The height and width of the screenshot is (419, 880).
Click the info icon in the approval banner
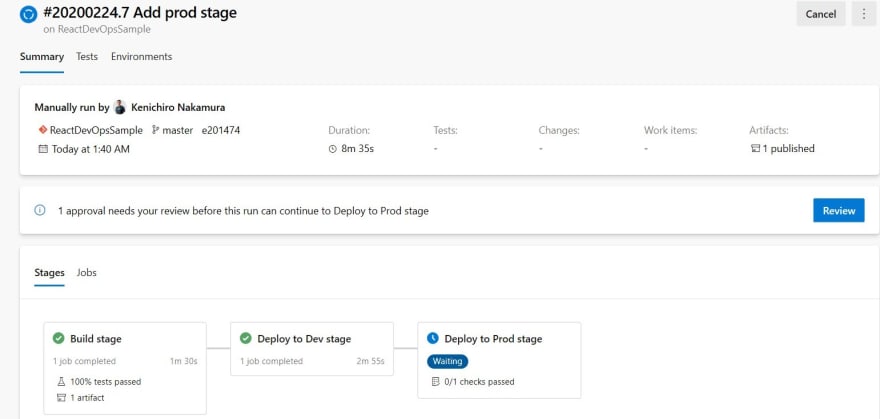(x=39, y=210)
